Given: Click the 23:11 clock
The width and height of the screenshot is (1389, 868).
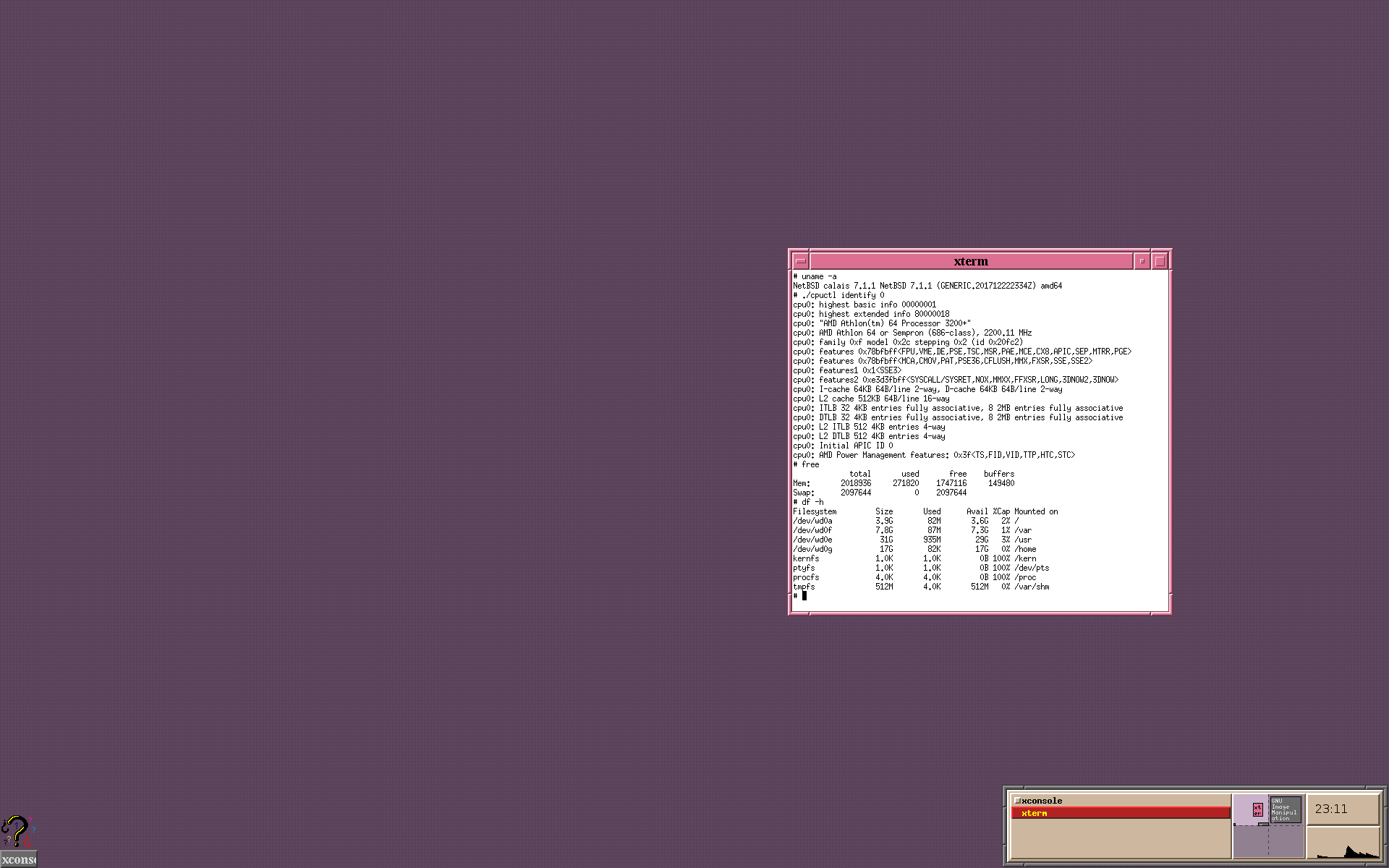Looking at the screenshot, I should [1331, 809].
